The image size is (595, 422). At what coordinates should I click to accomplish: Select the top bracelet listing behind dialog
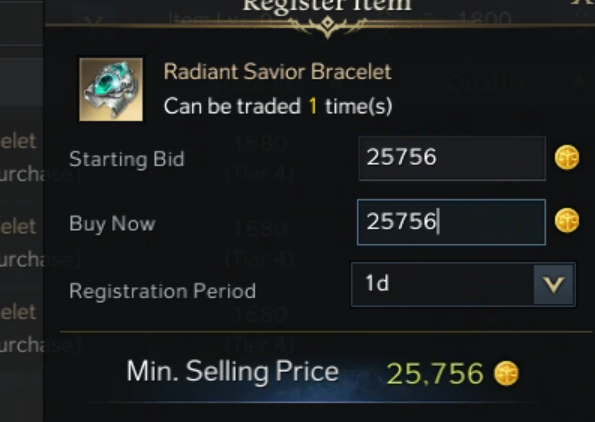[x=21, y=157]
